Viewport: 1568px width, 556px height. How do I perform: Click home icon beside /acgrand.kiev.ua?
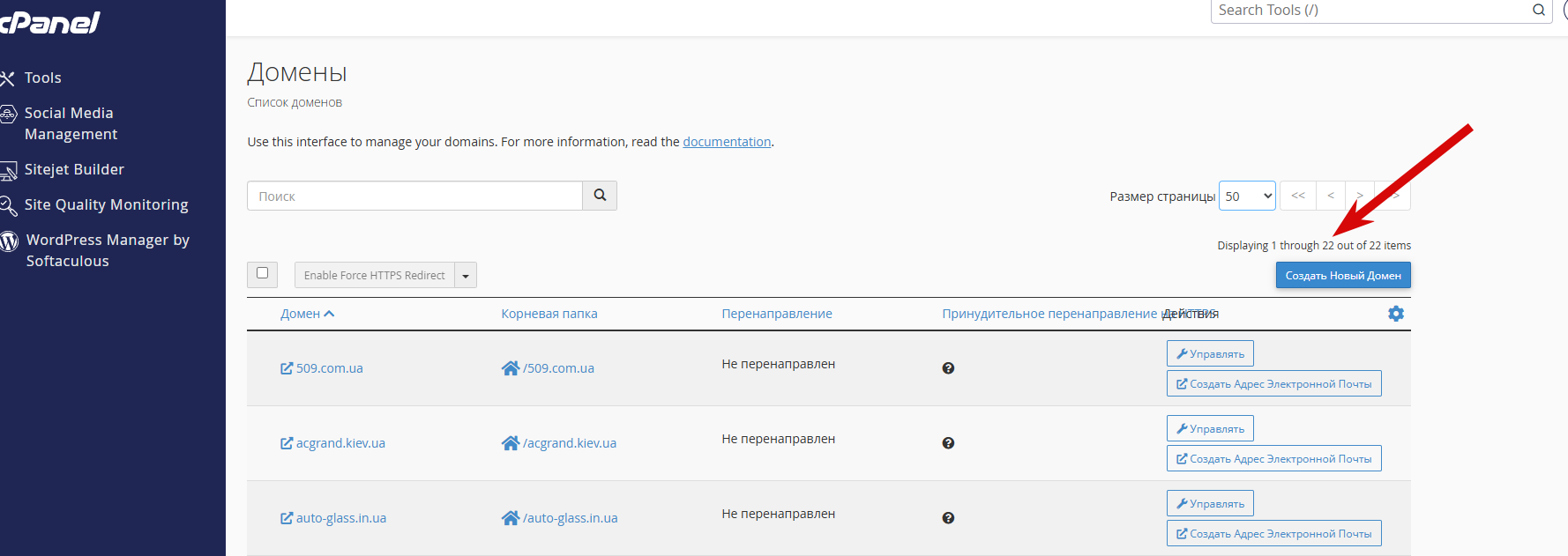511,443
